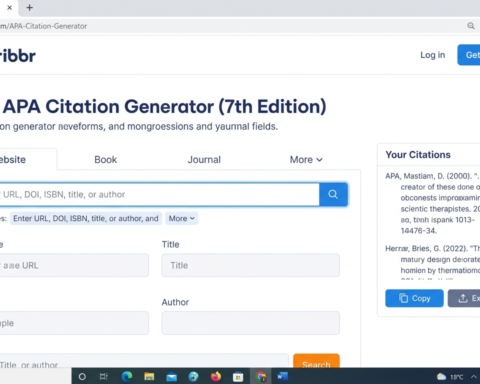Switch to Chrome in the taskbar
The width and height of the screenshot is (480, 384).
(x=261, y=377)
